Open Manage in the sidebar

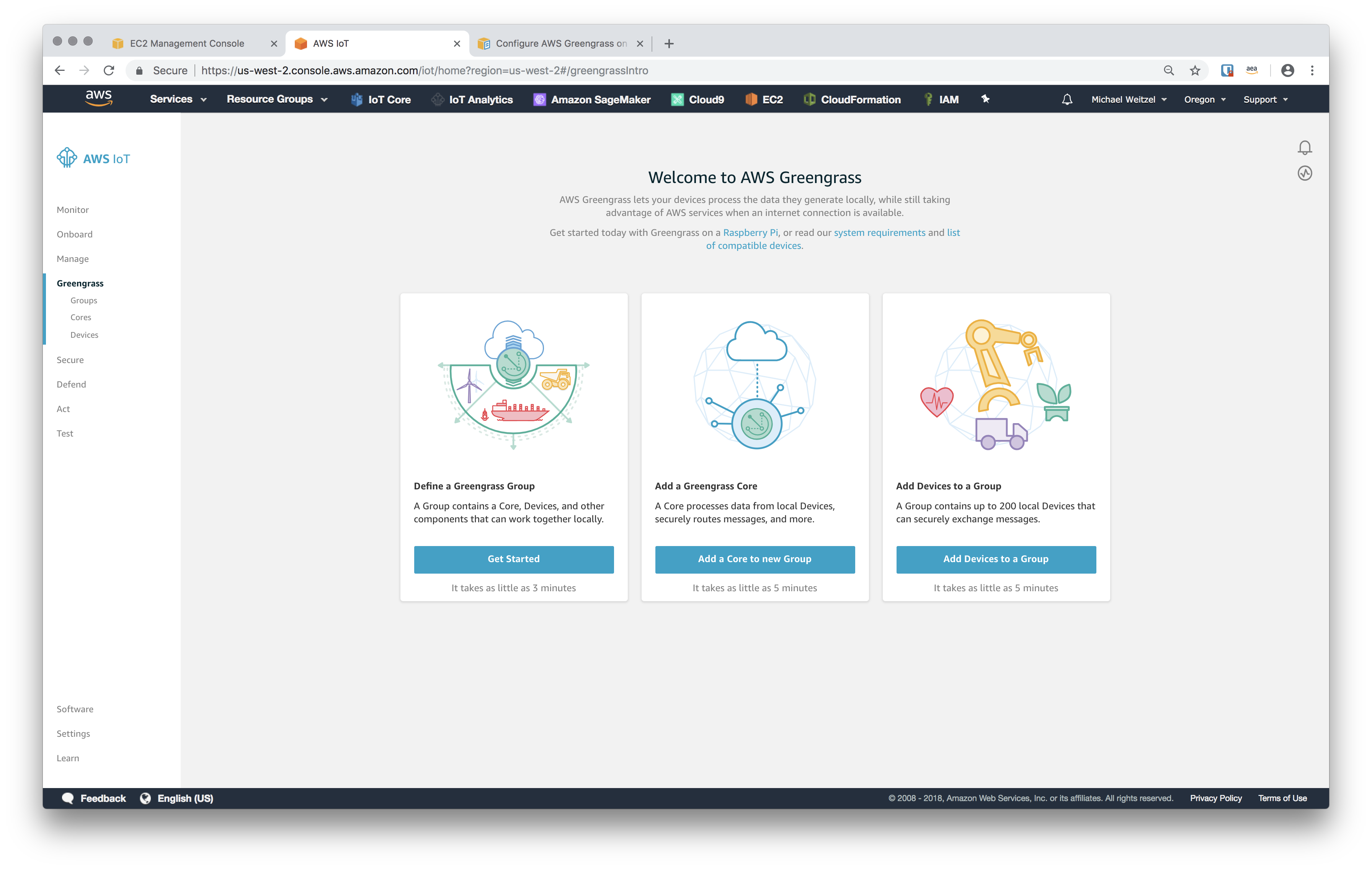72,259
